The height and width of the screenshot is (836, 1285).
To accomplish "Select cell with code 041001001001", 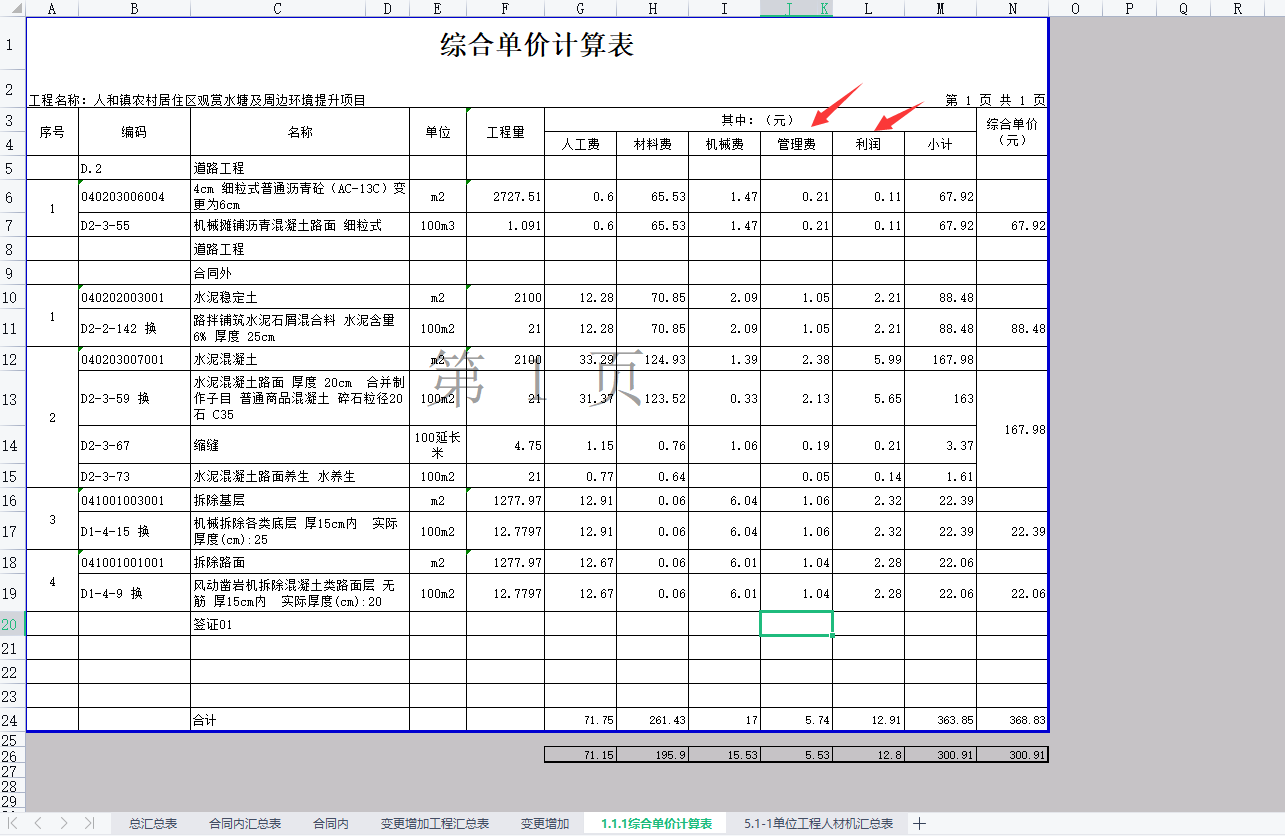I will [x=134, y=562].
